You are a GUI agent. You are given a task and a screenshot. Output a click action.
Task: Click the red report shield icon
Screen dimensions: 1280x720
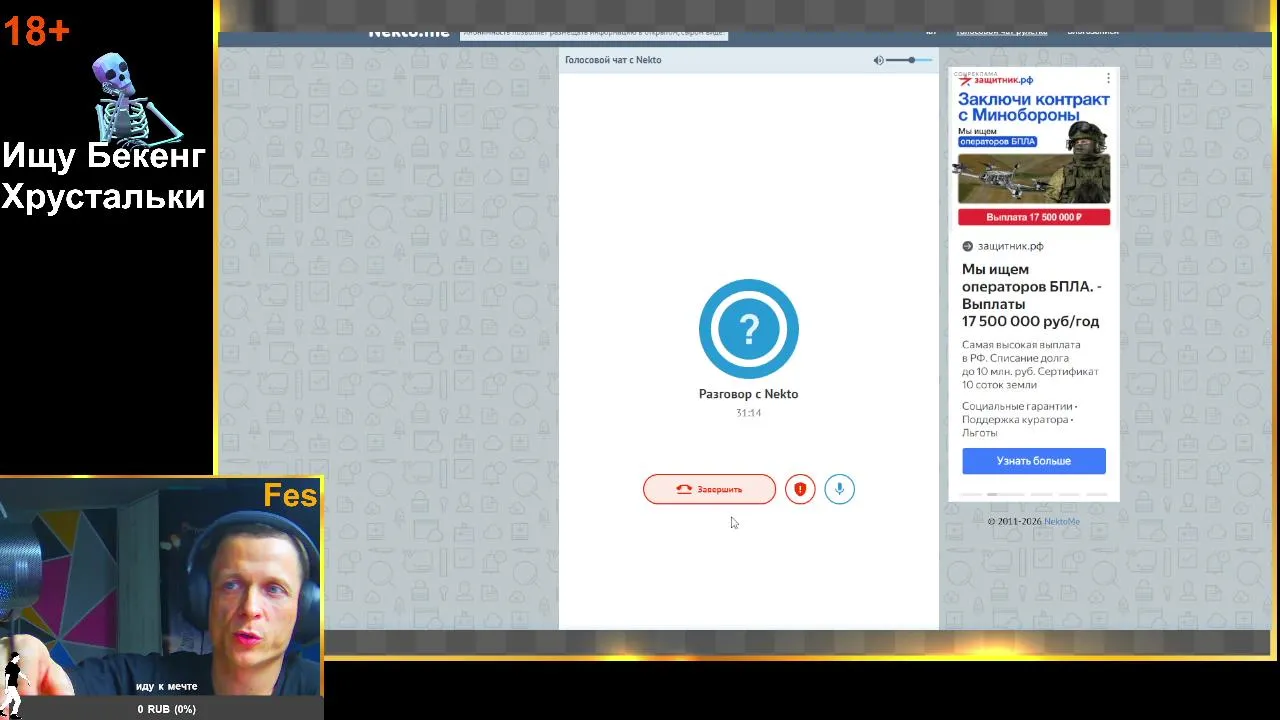800,489
